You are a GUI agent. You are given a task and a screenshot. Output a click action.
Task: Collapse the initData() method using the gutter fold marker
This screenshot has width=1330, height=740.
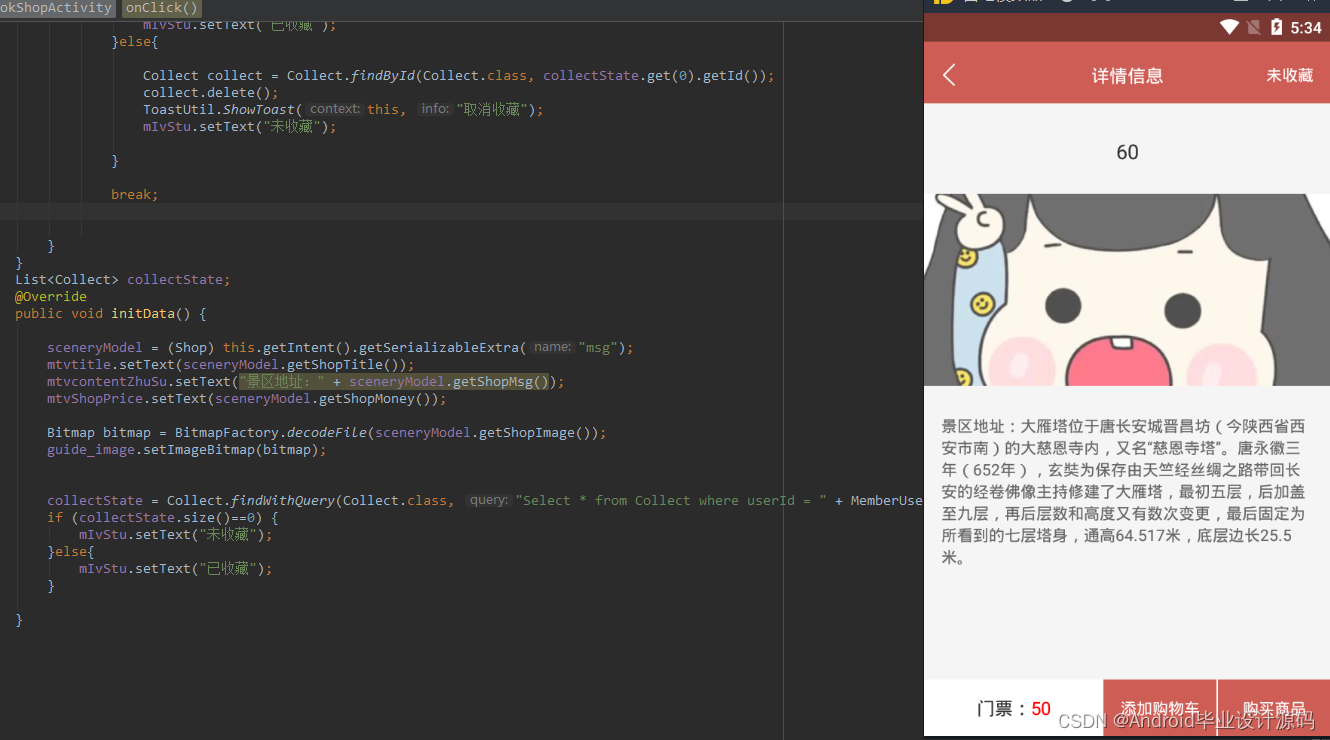[x=8, y=313]
